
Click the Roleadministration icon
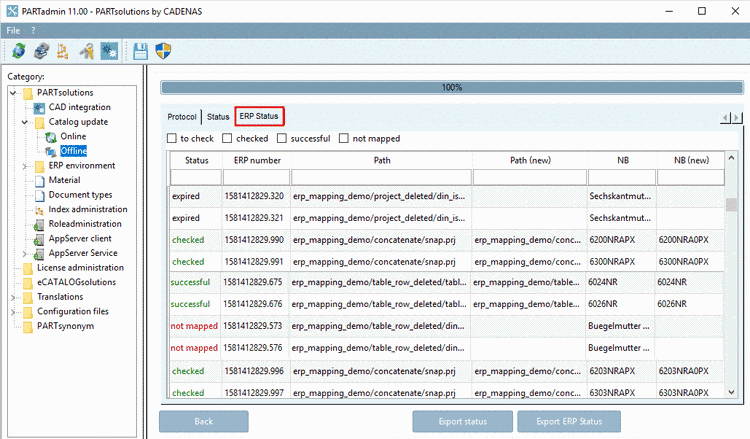[x=39, y=225]
